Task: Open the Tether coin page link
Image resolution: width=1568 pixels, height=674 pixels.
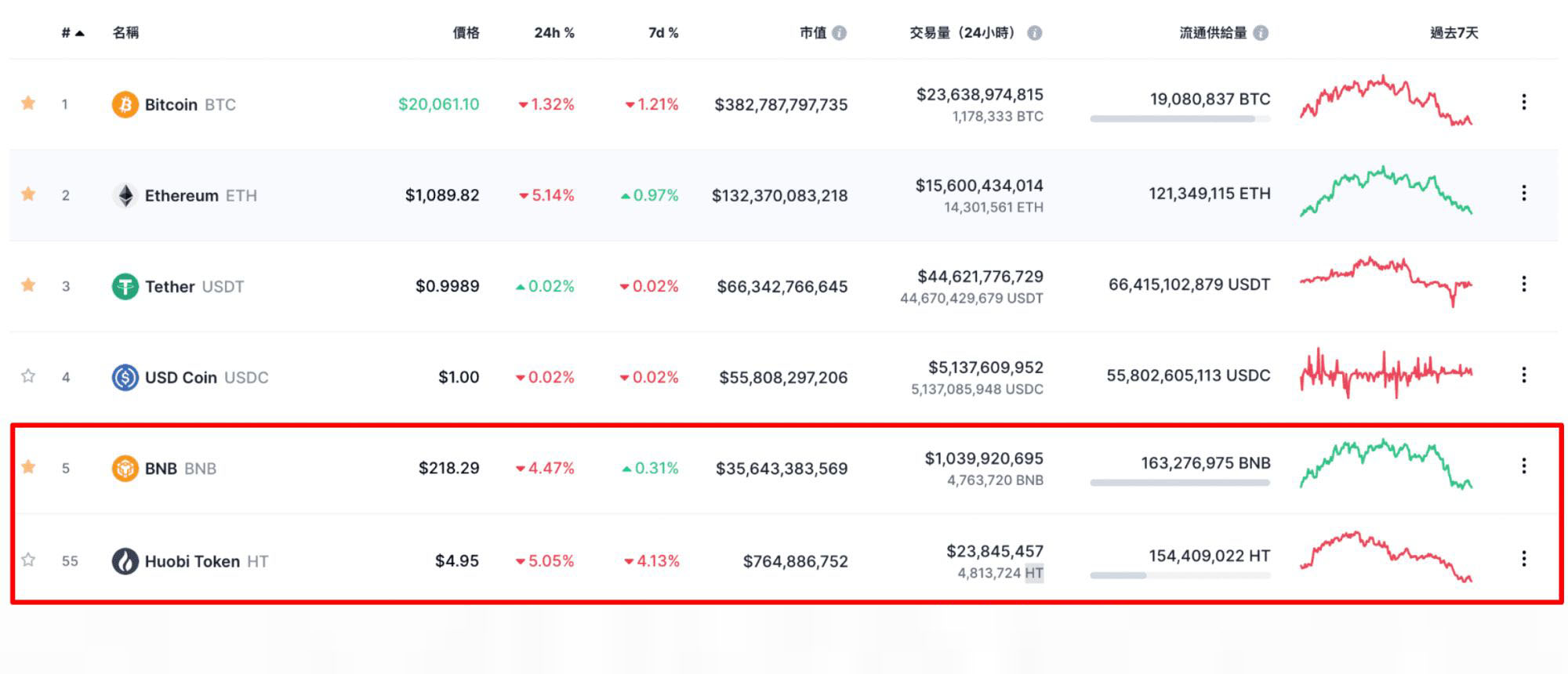Action: (x=194, y=286)
